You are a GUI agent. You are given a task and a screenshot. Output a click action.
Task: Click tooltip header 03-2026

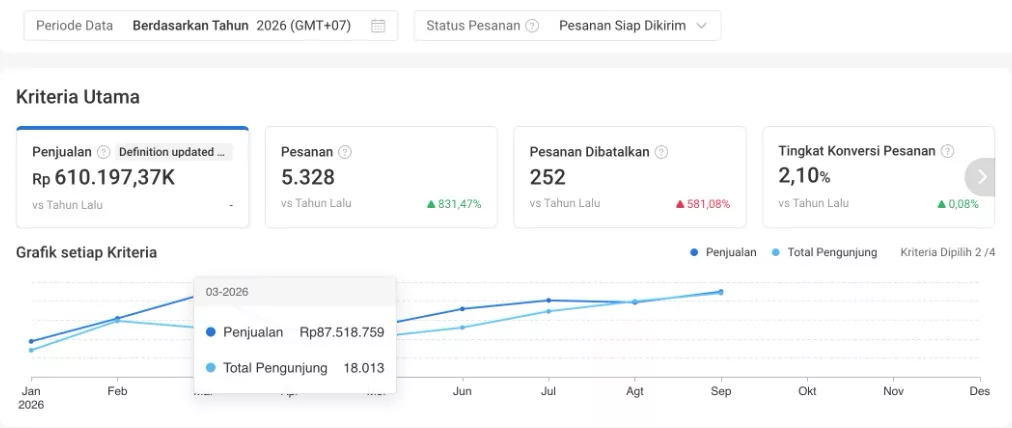227,292
